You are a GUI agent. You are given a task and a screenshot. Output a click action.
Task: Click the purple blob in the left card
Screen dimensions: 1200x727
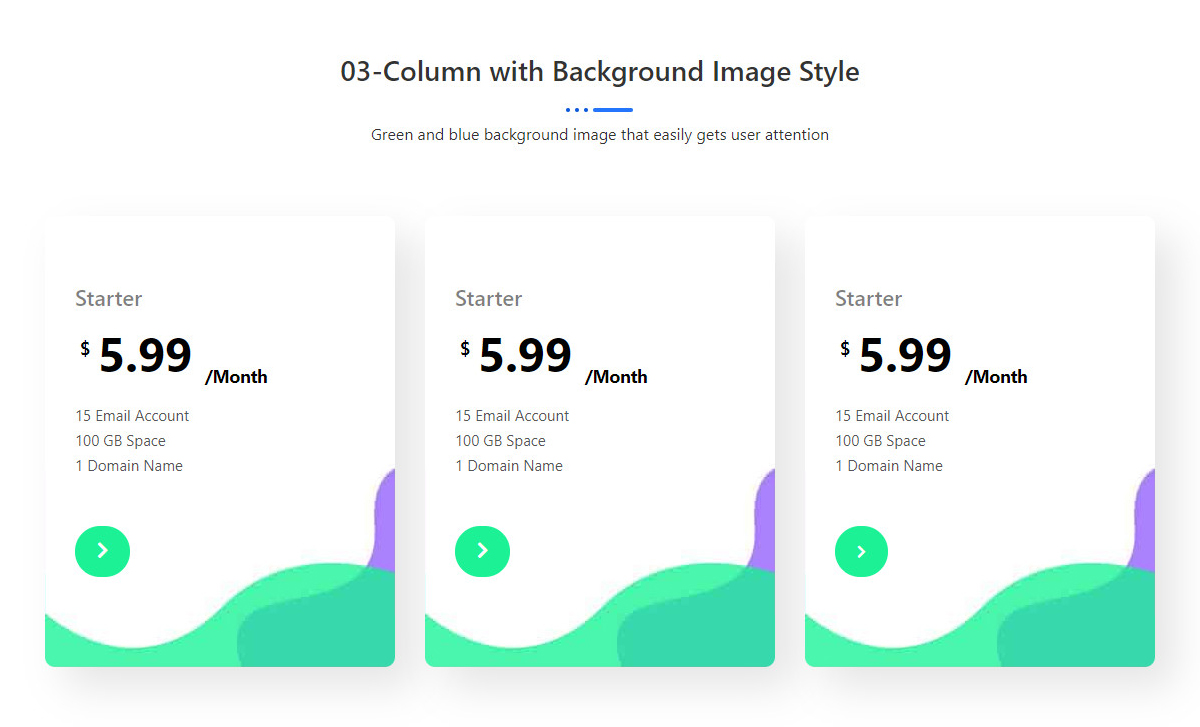click(x=385, y=520)
